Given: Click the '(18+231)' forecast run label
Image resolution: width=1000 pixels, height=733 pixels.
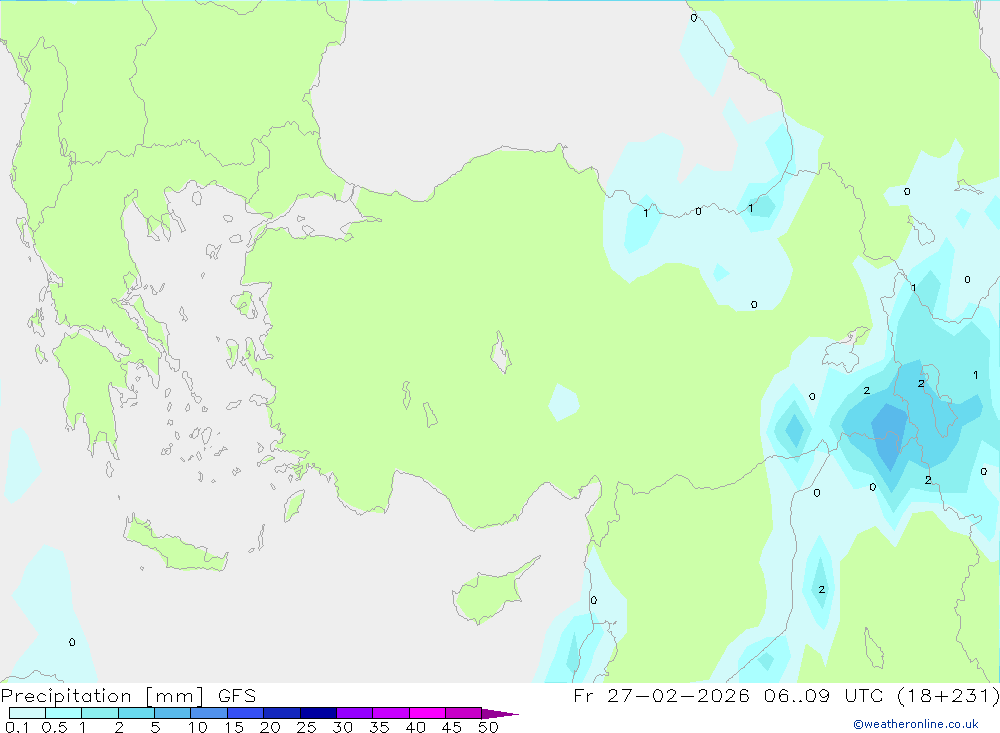Looking at the screenshot, I should [x=948, y=696].
